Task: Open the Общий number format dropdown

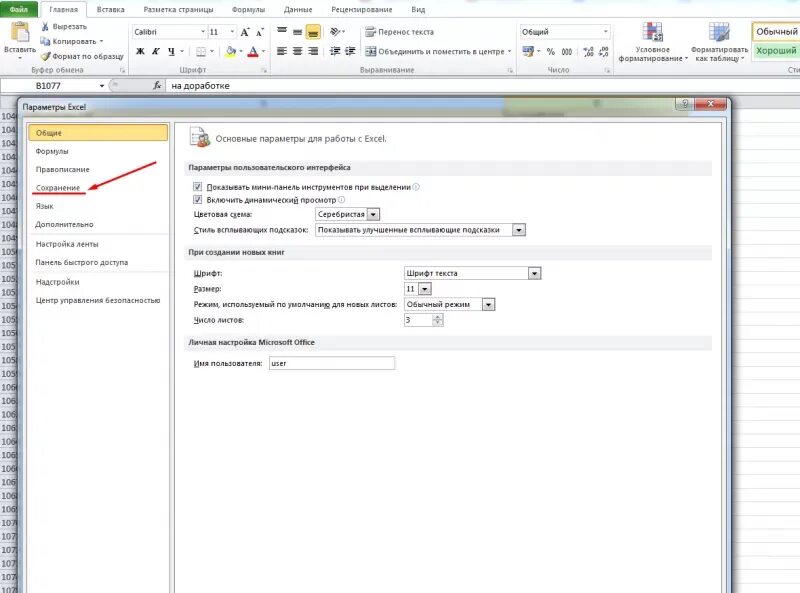Action: pyautogui.click(x=605, y=32)
